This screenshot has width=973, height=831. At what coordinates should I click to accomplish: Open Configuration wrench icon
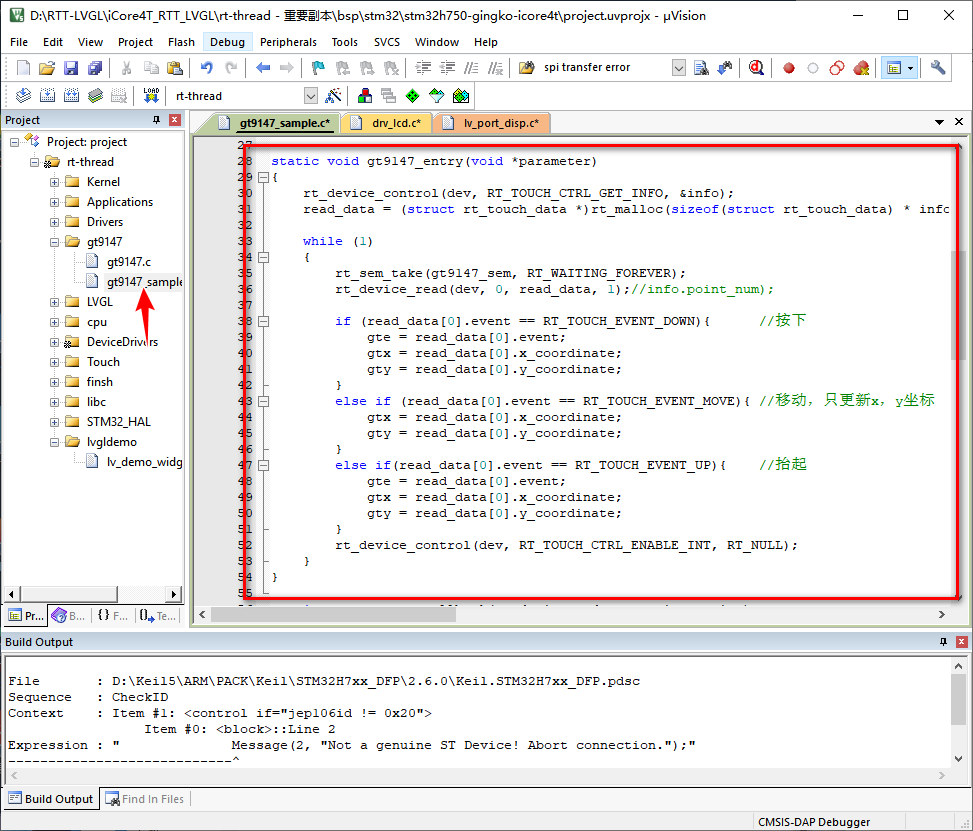coord(938,68)
